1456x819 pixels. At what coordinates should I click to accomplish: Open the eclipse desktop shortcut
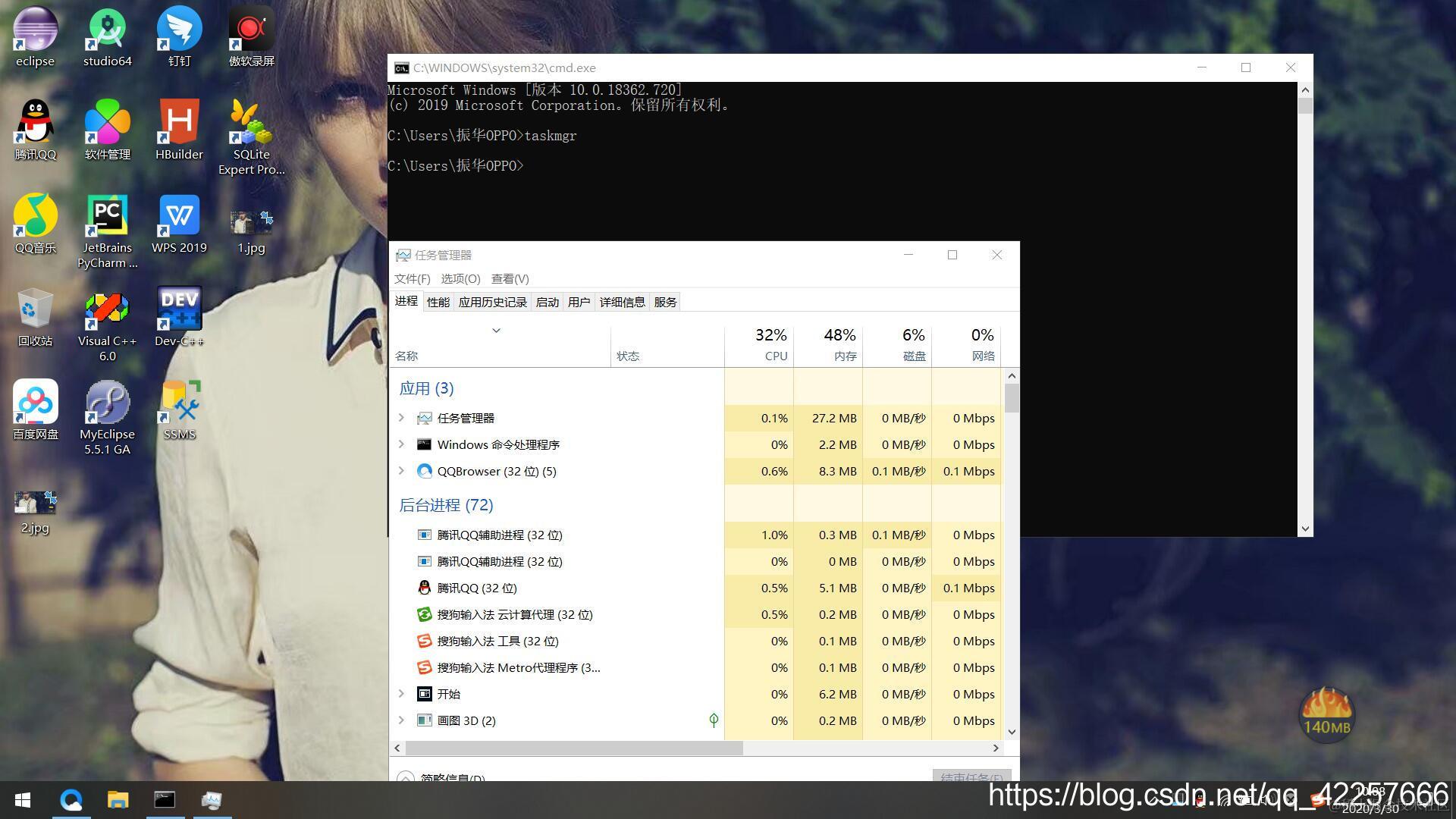point(35,30)
